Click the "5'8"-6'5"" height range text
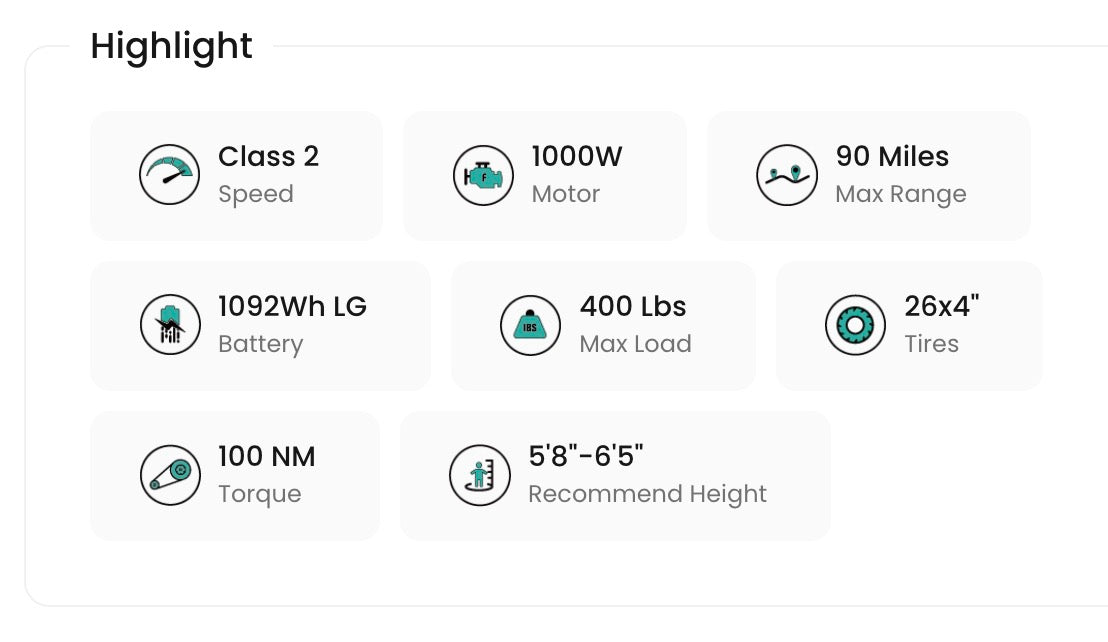The width and height of the screenshot is (1108, 642). click(x=585, y=457)
